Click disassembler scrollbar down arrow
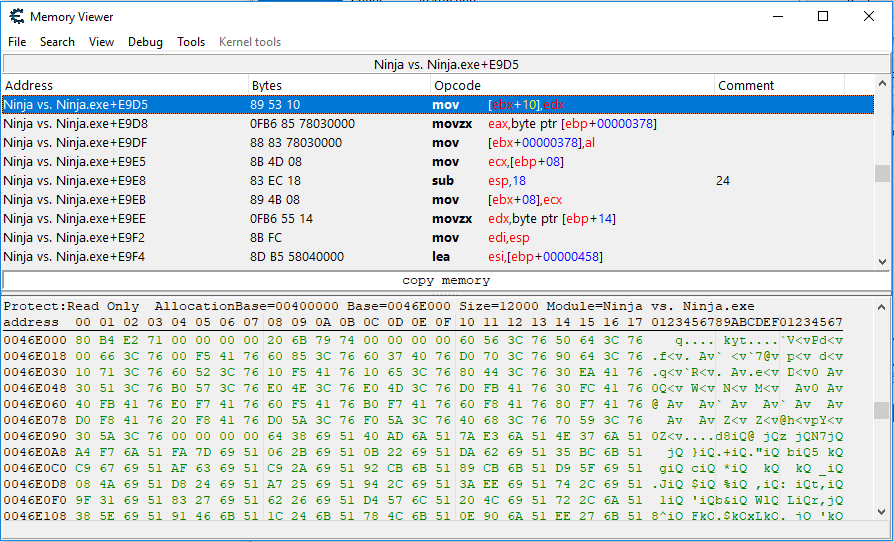 882,262
